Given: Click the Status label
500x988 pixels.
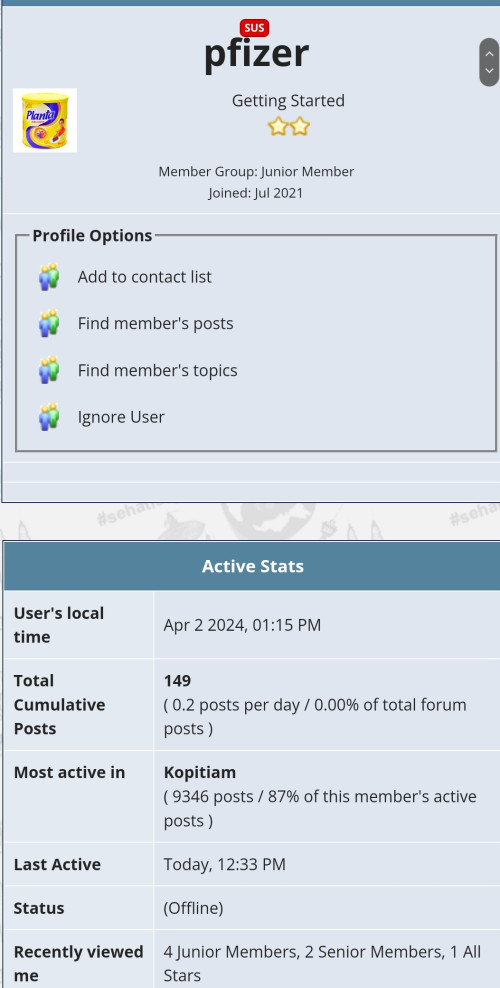Looking at the screenshot, I should pyautogui.click(x=39, y=908).
